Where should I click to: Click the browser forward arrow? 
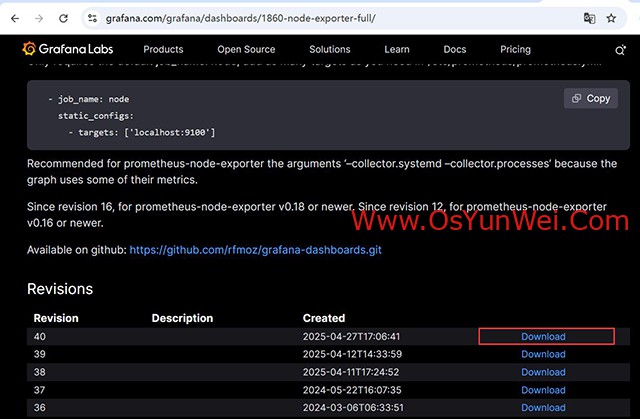click(39, 18)
